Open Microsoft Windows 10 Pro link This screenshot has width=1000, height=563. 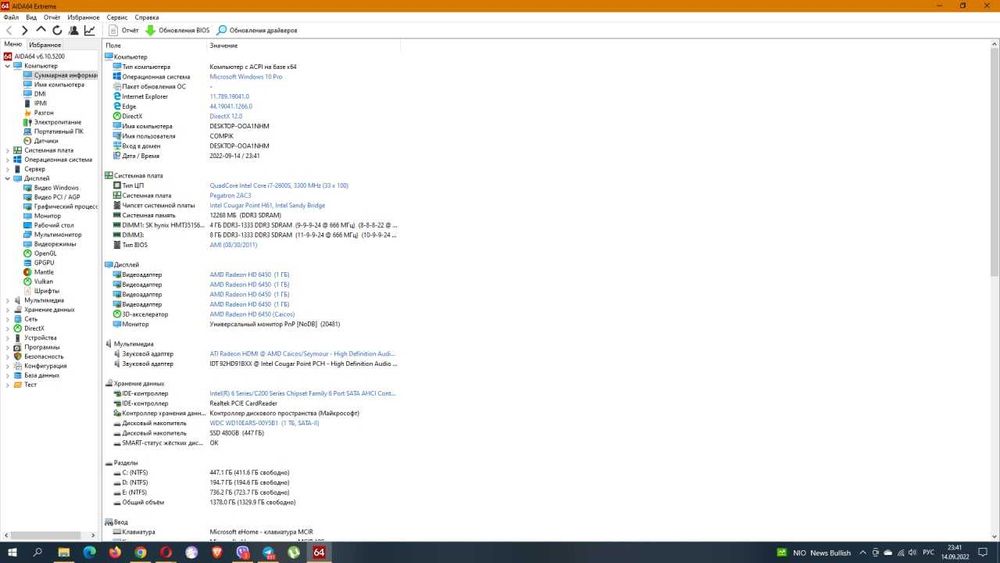pyautogui.click(x=246, y=77)
